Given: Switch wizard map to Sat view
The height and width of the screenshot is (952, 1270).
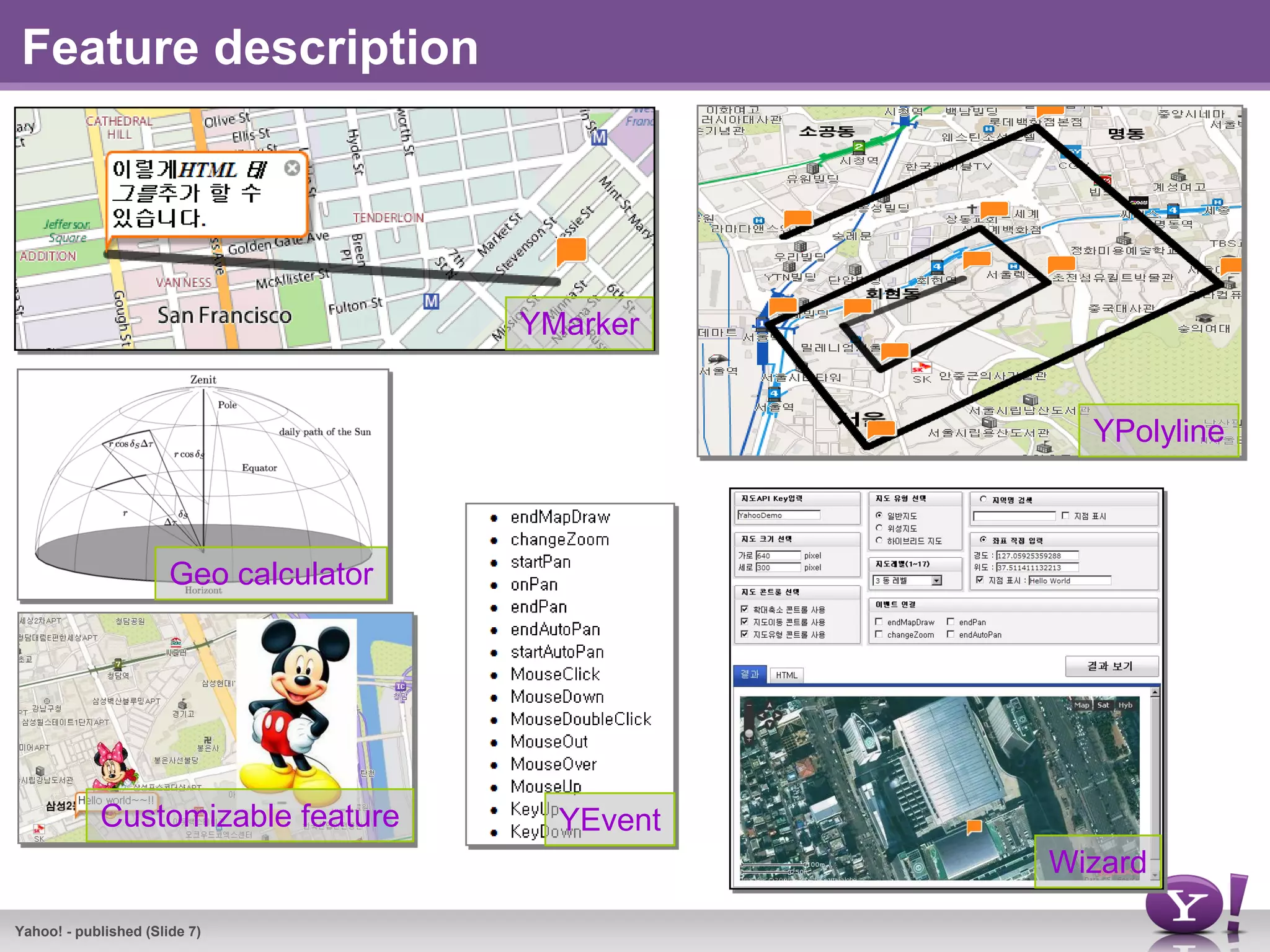Looking at the screenshot, I should (1103, 705).
